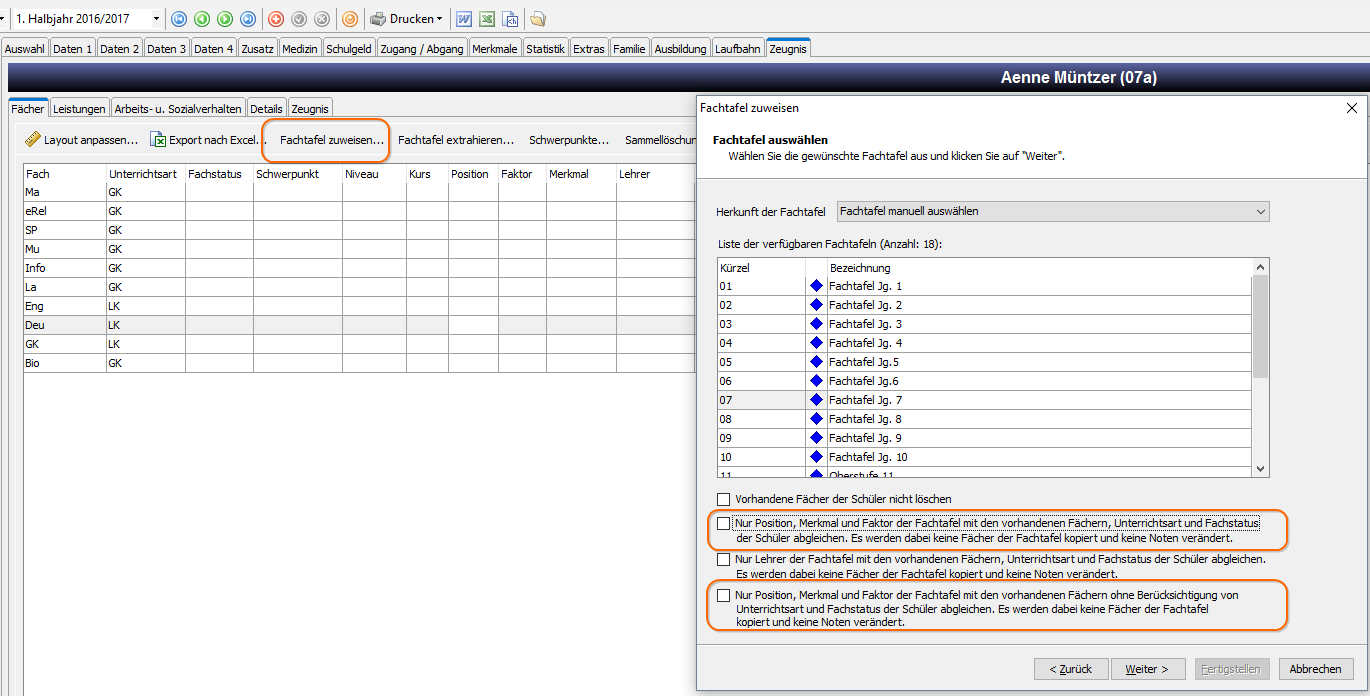
Task: Jump to the last record navigation icon
Action: (248, 19)
